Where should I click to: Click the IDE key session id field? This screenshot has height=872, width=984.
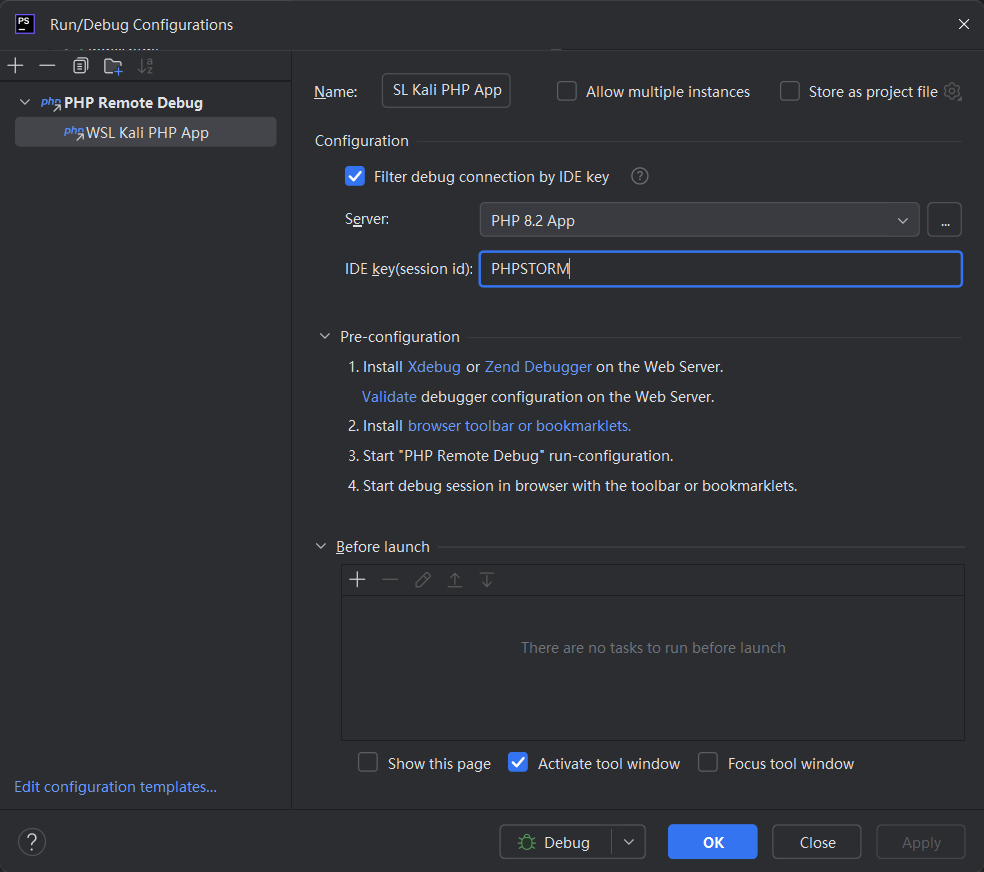pos(720,269)
